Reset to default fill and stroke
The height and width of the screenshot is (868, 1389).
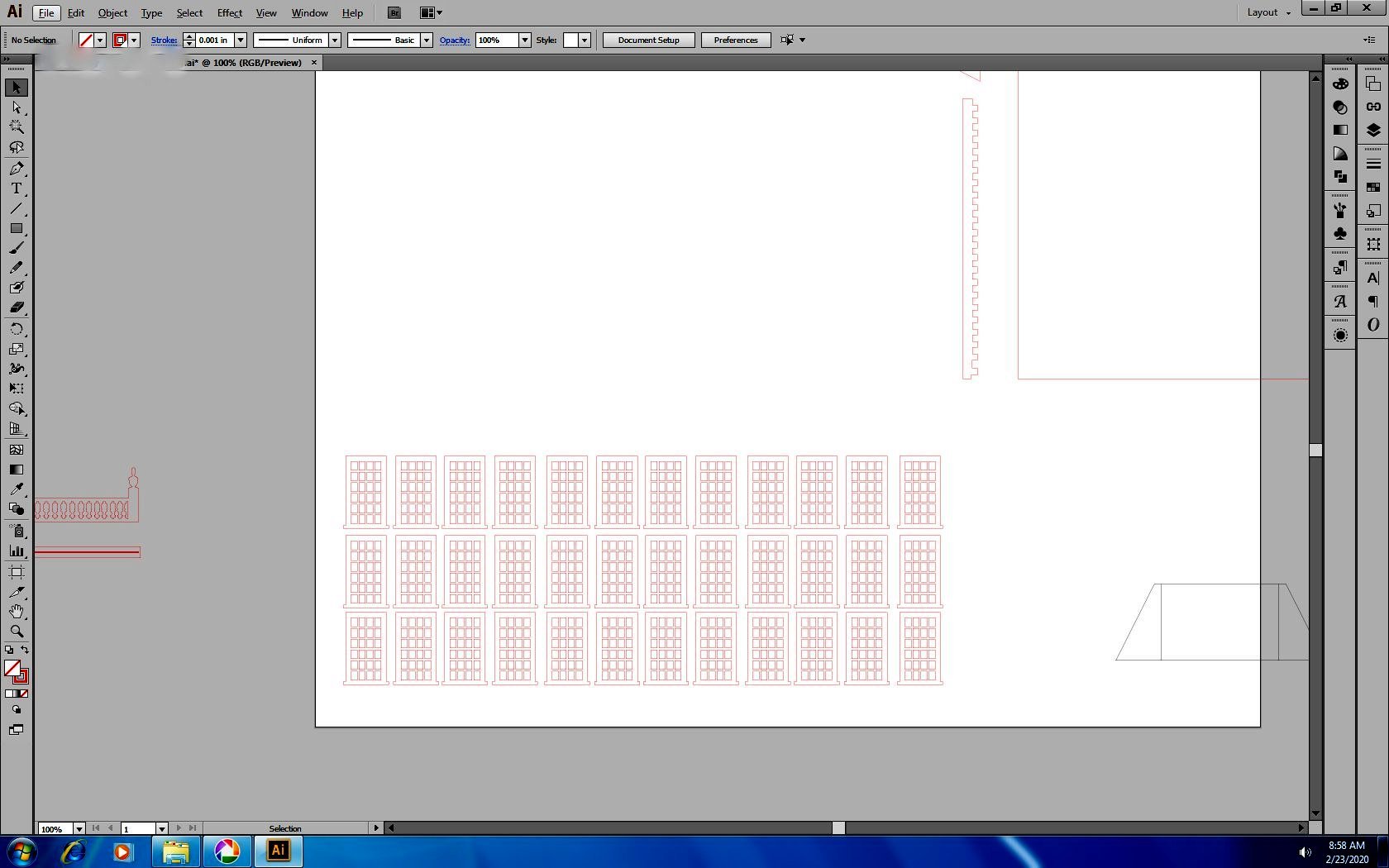[9, 650]
